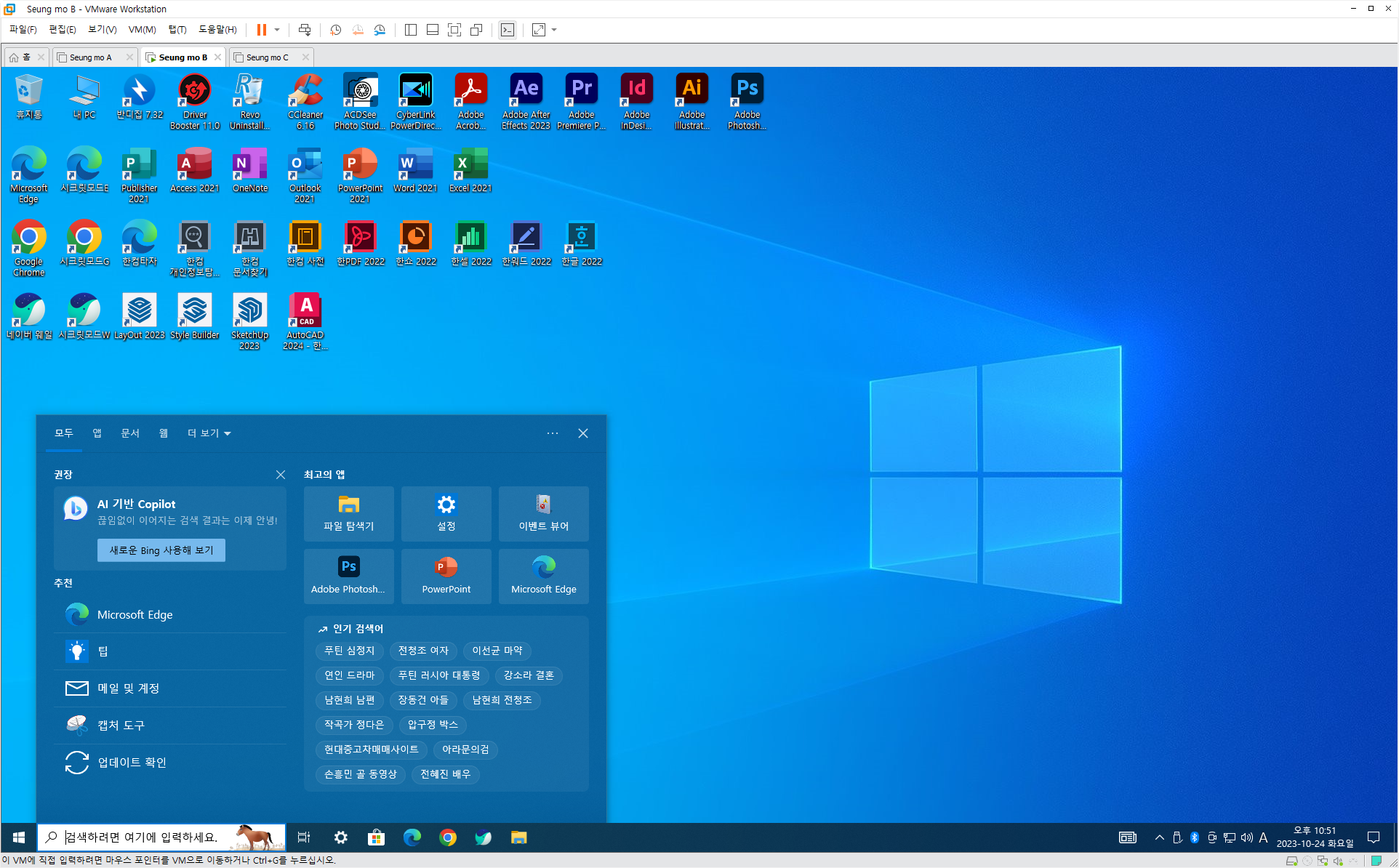Expand the pause button dropdown arrow in VMware toolbar

[277, 30]
